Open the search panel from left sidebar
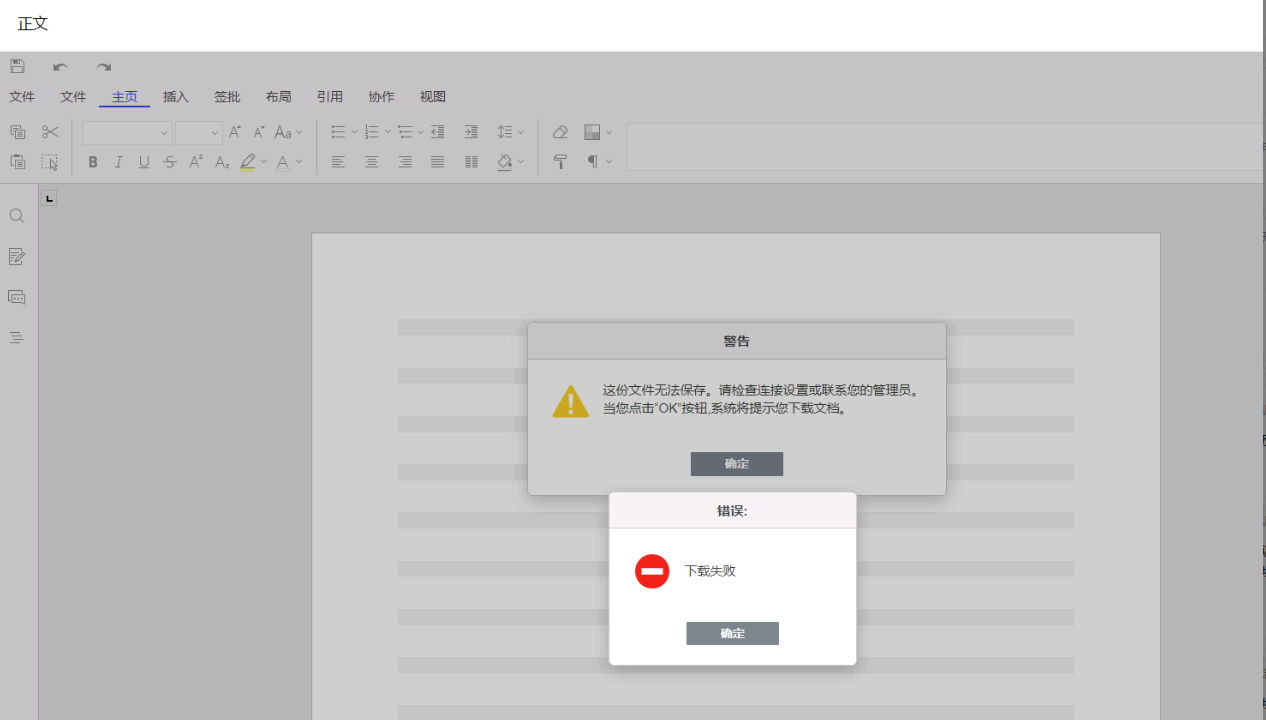Screen dimensions: 1266x720 tap(17, 216)
